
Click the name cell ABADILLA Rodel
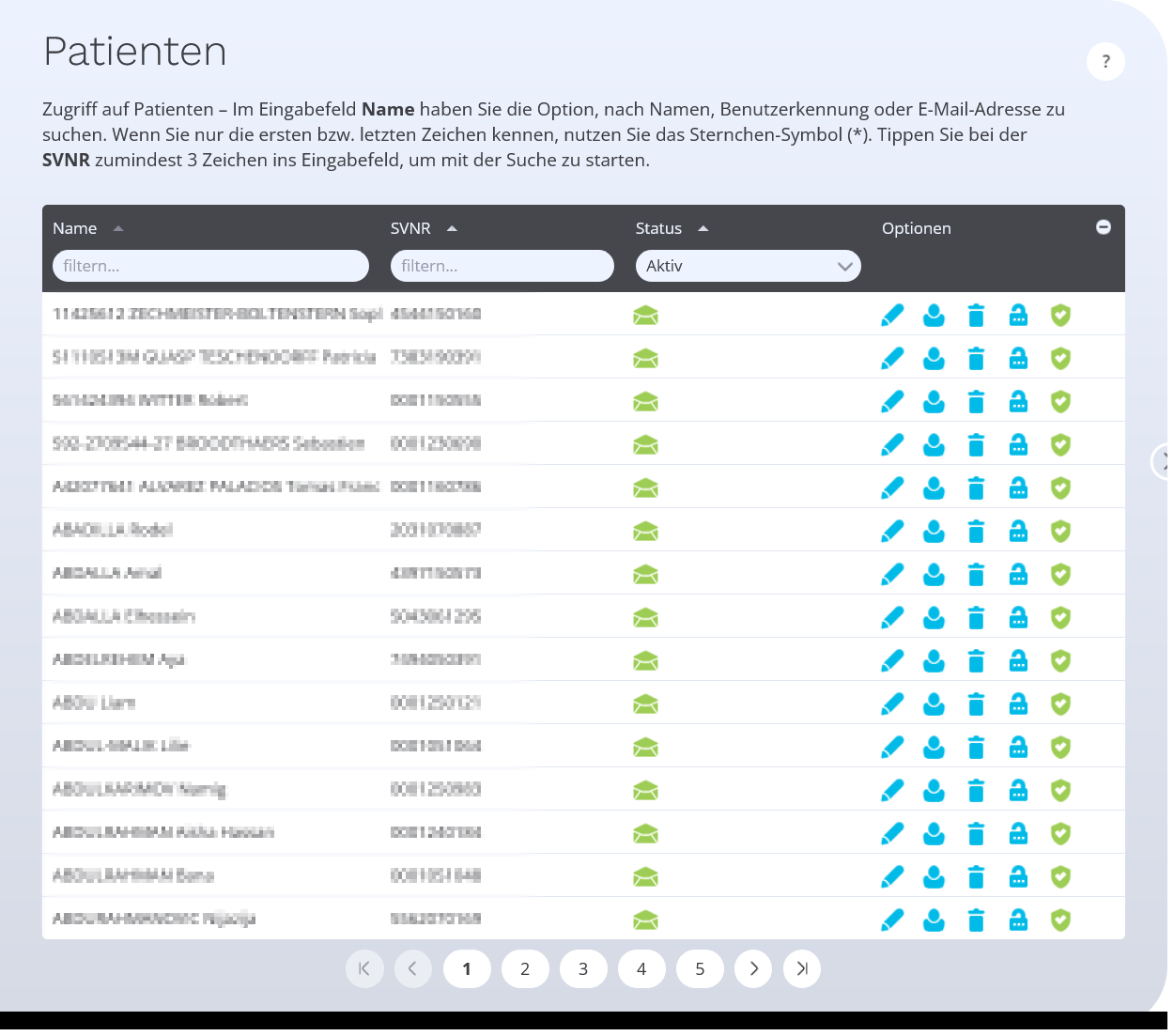tap(113, 530)
